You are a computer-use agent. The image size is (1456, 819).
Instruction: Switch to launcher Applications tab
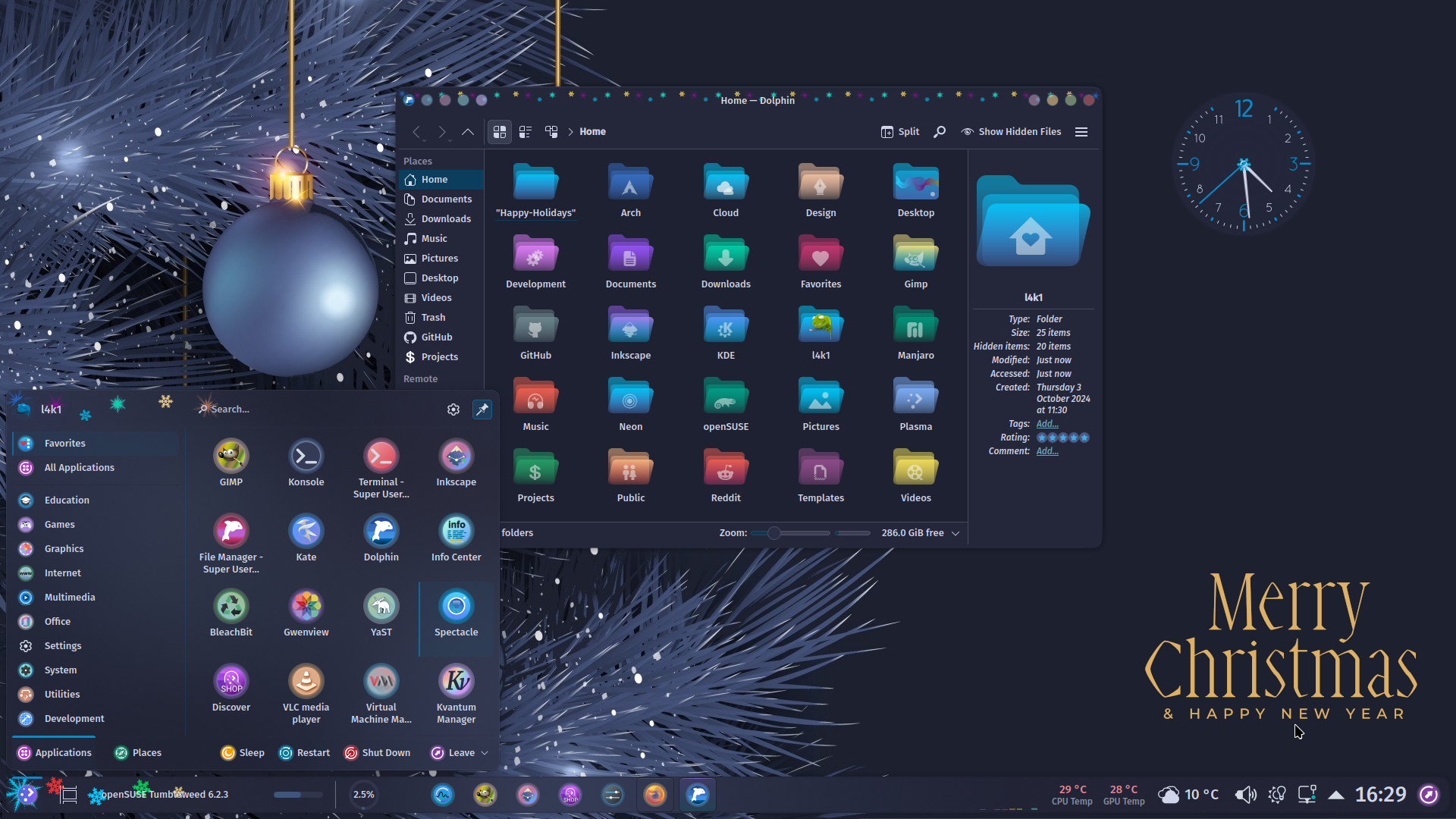click(55, 753)
